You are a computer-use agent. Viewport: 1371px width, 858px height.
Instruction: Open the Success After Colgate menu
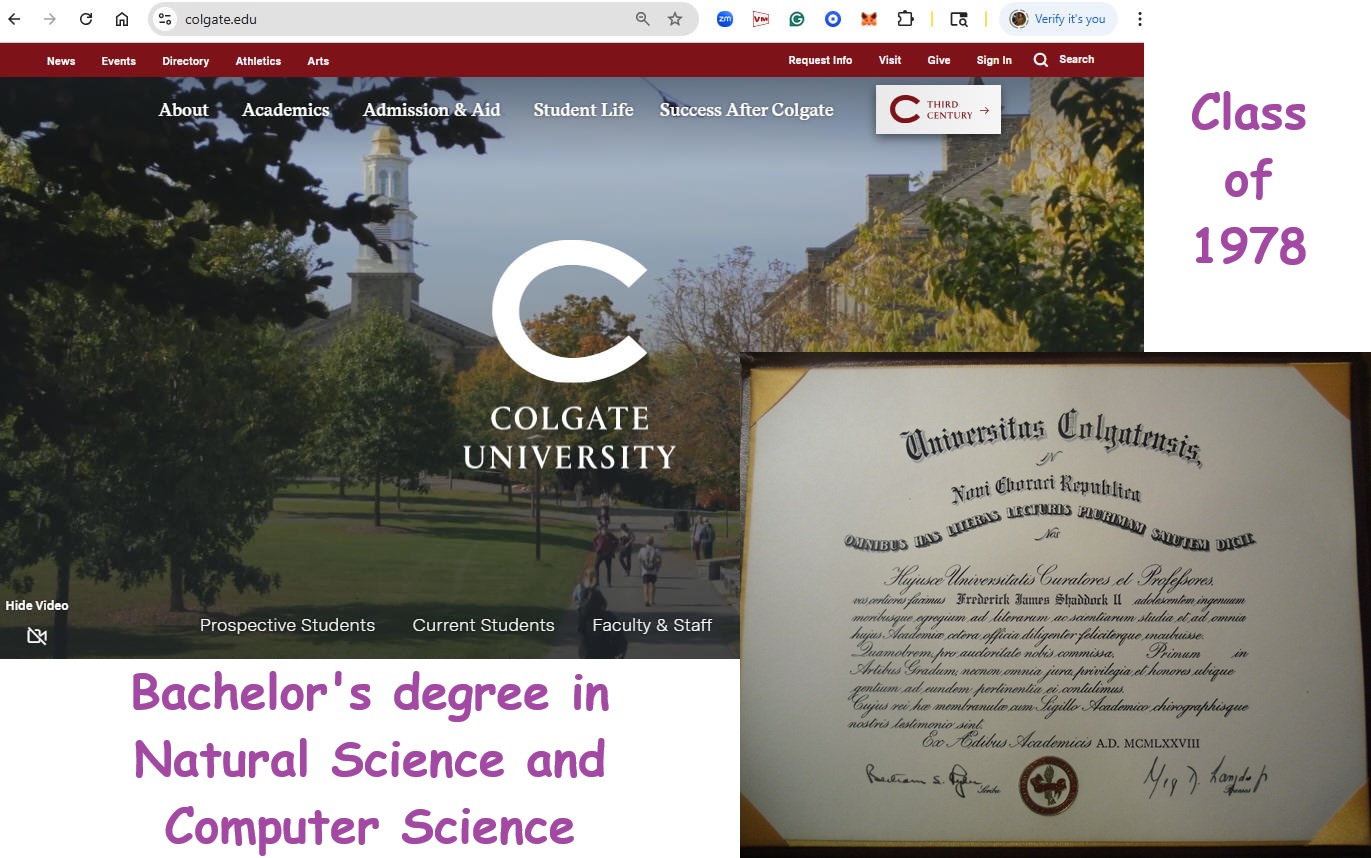(x=746, y=110)
